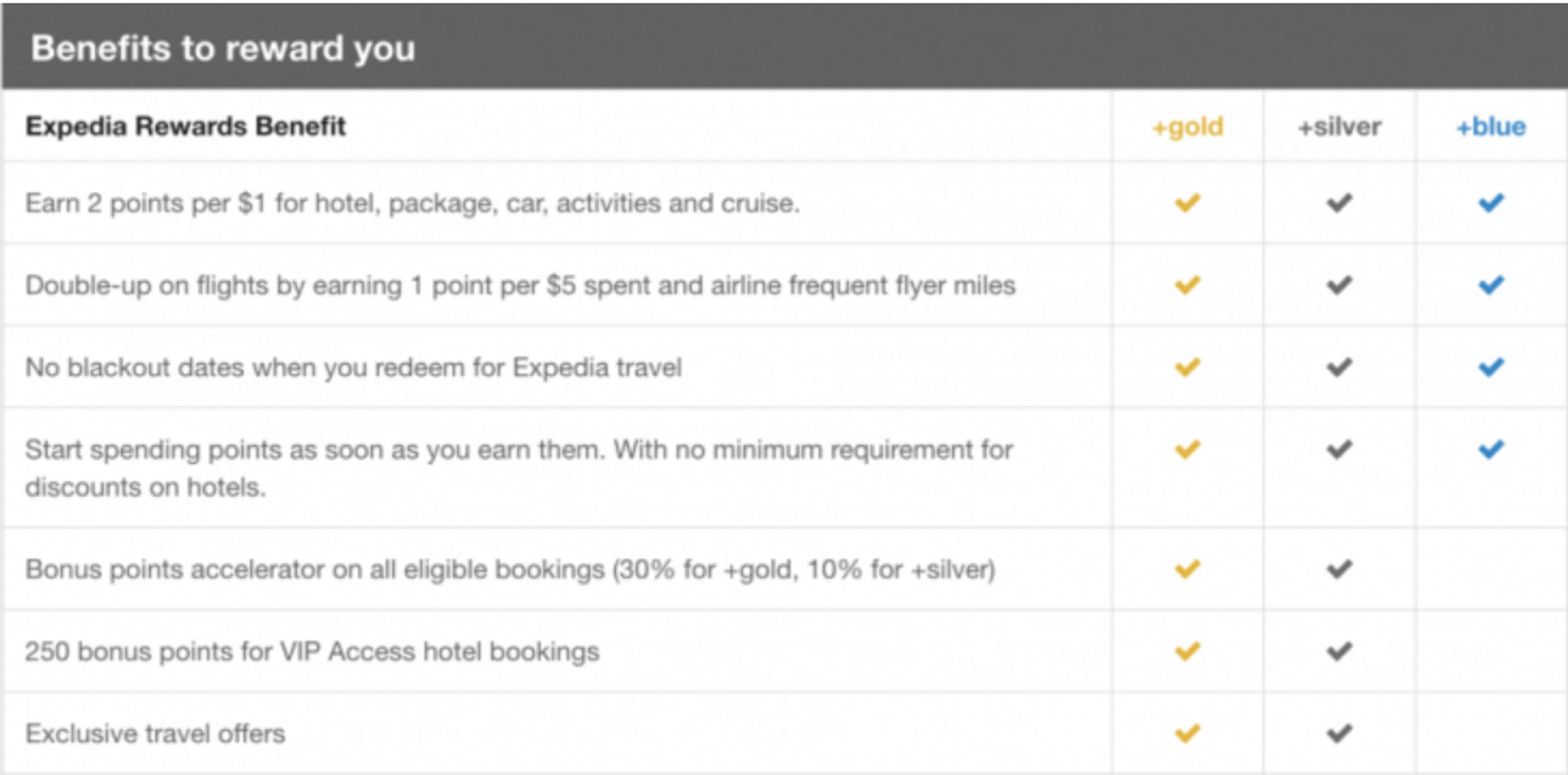Click silver checkmark for Start spending points row

[1339, 450]
